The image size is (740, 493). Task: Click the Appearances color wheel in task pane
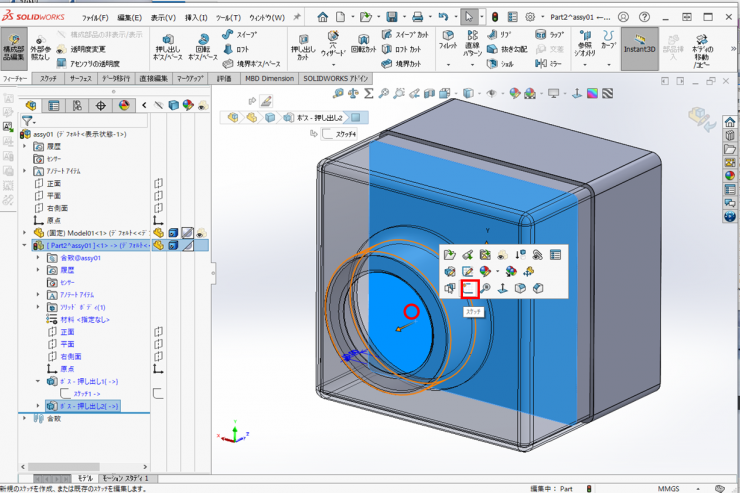[730, 177]
